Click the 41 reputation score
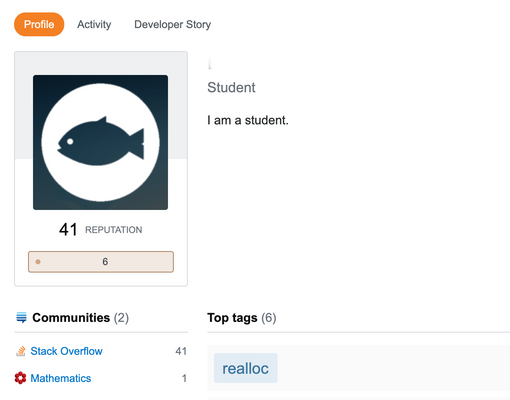The image size is (510, 400). tap(68, 229)
